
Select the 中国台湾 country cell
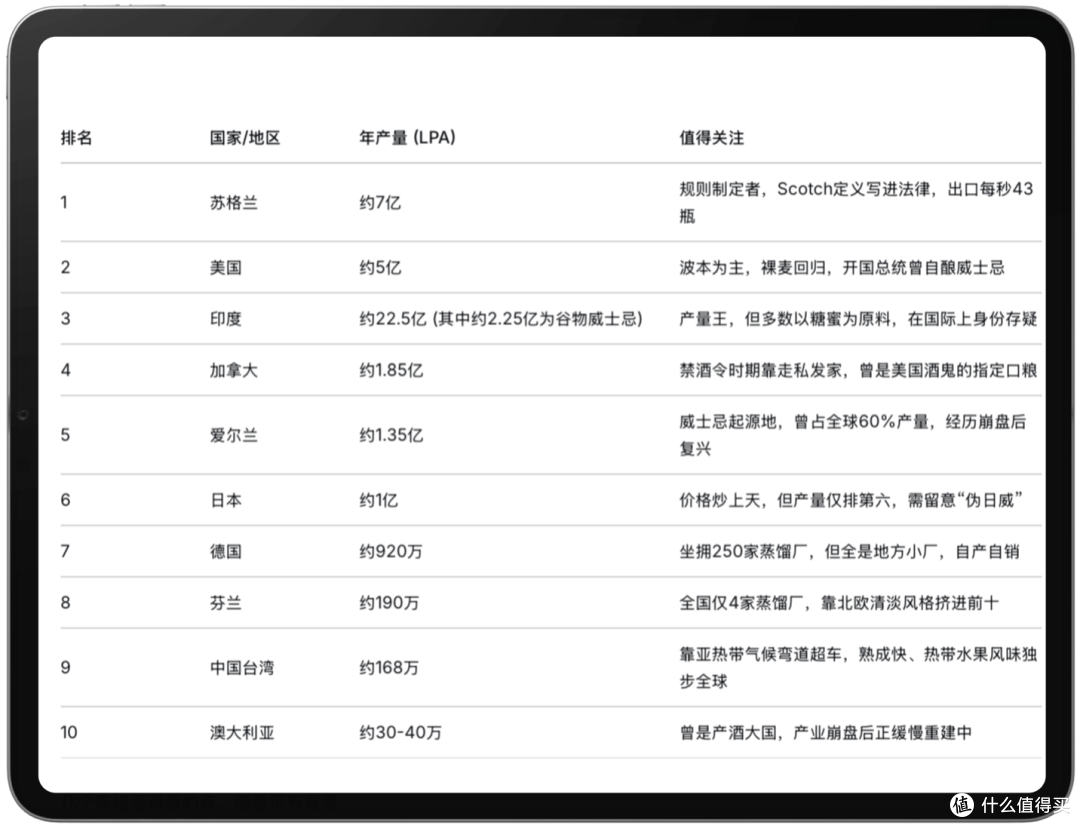pyautogui.click(x=242, y=667)
